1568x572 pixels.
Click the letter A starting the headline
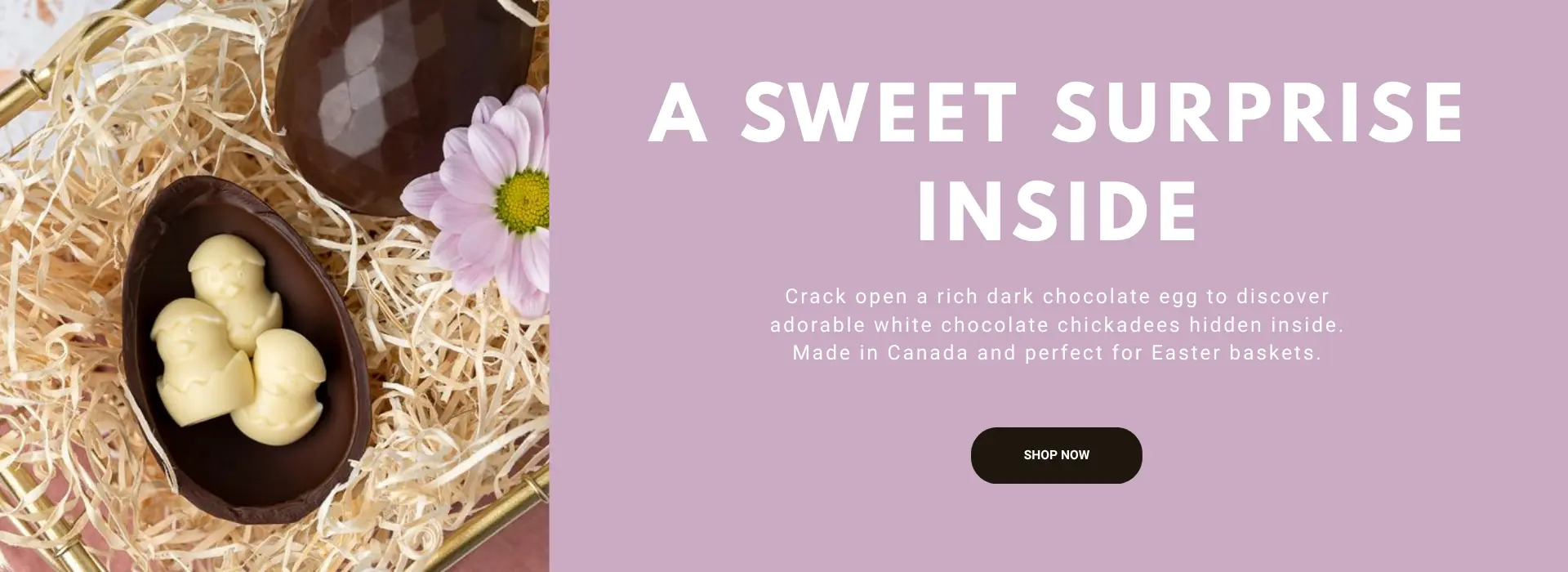click(677, 114)
